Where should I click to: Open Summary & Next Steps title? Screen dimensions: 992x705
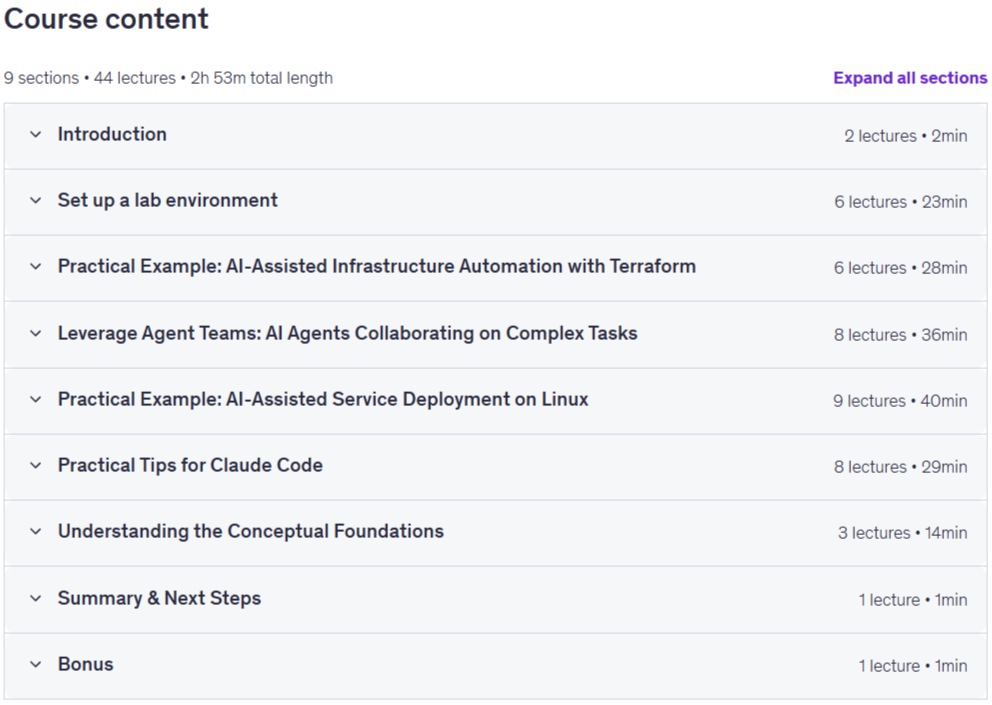[x=159, y=598]
